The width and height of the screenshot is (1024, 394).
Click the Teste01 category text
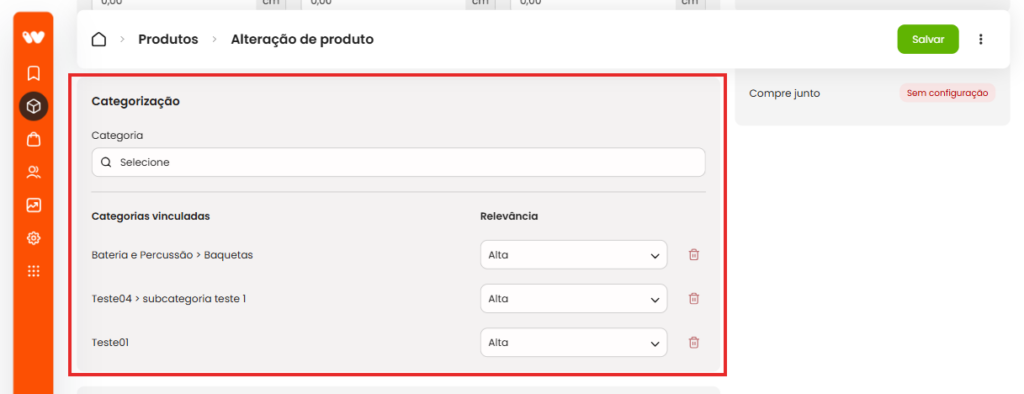pyautogui.click(x=110, y=342)
